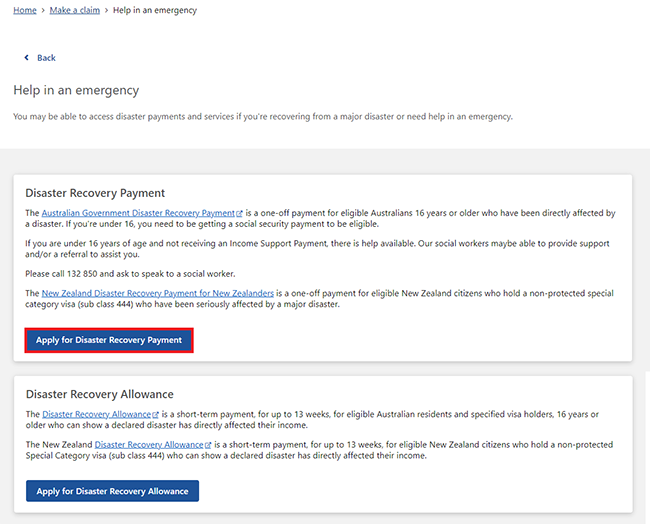650x524 pixels.
Task: Click the Disaster Recovery Allowance card heading
Action: (99, 394)
